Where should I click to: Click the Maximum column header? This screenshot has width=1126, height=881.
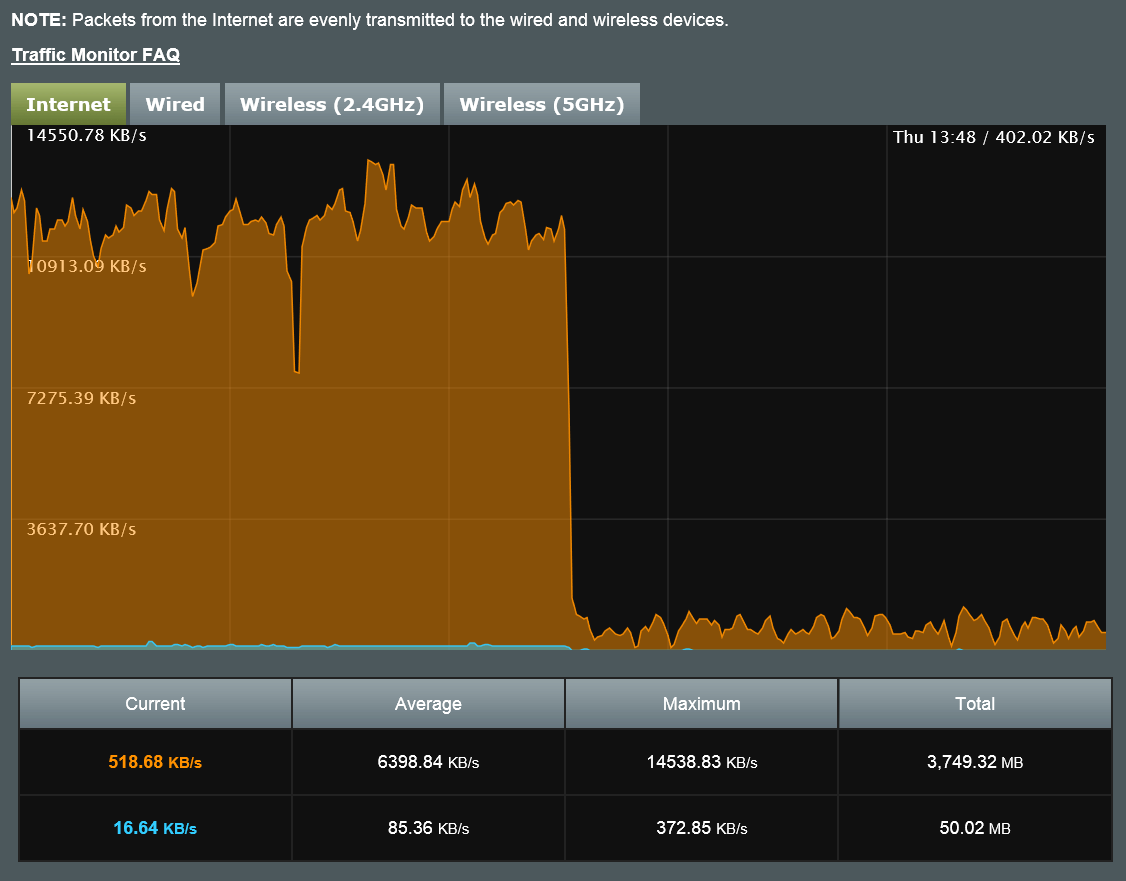click(702, 704)
